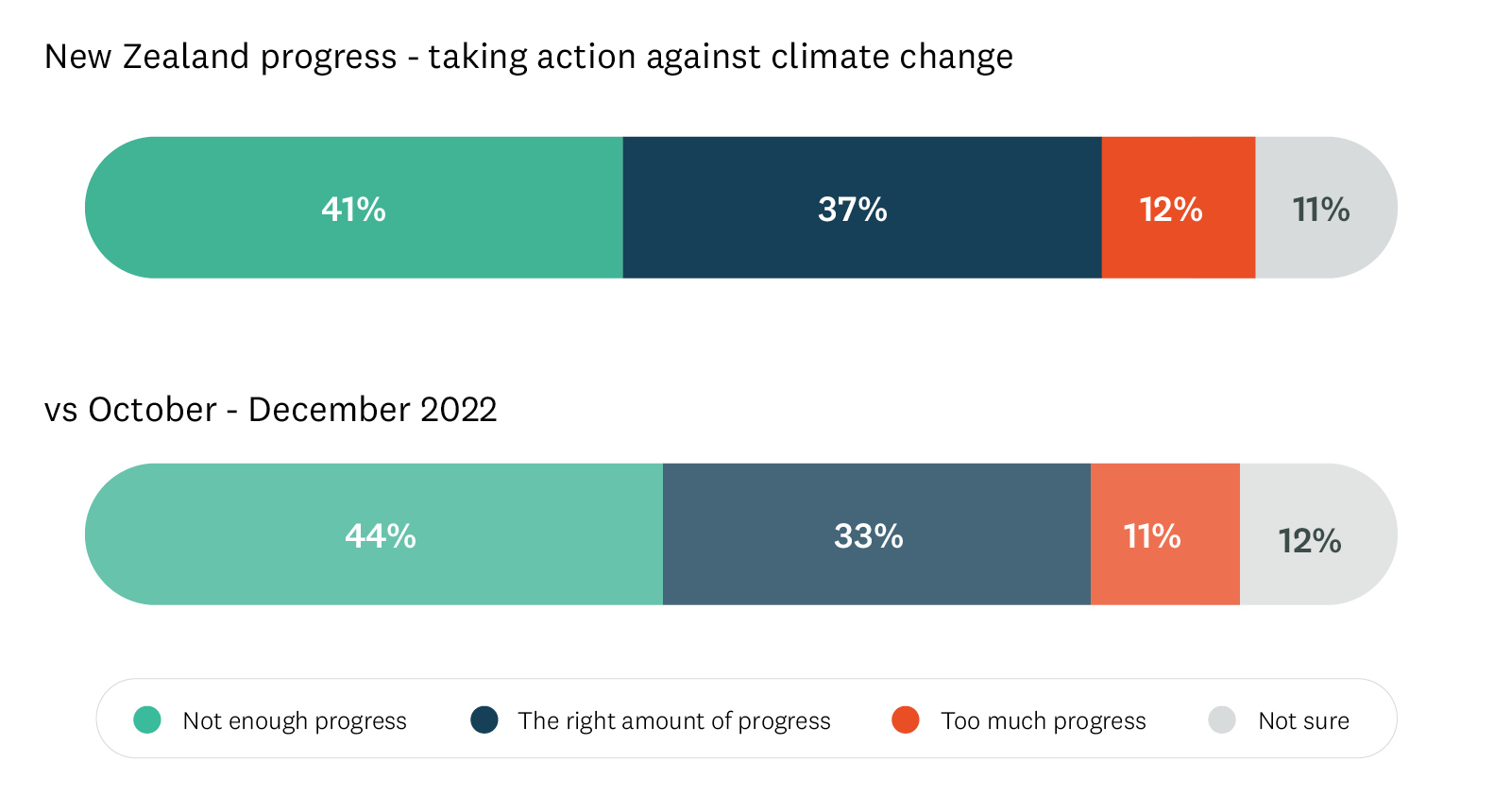Viewport: 1511px width, 812px height.
Task: Click the 41% value label text
Action: coord(353,209)
